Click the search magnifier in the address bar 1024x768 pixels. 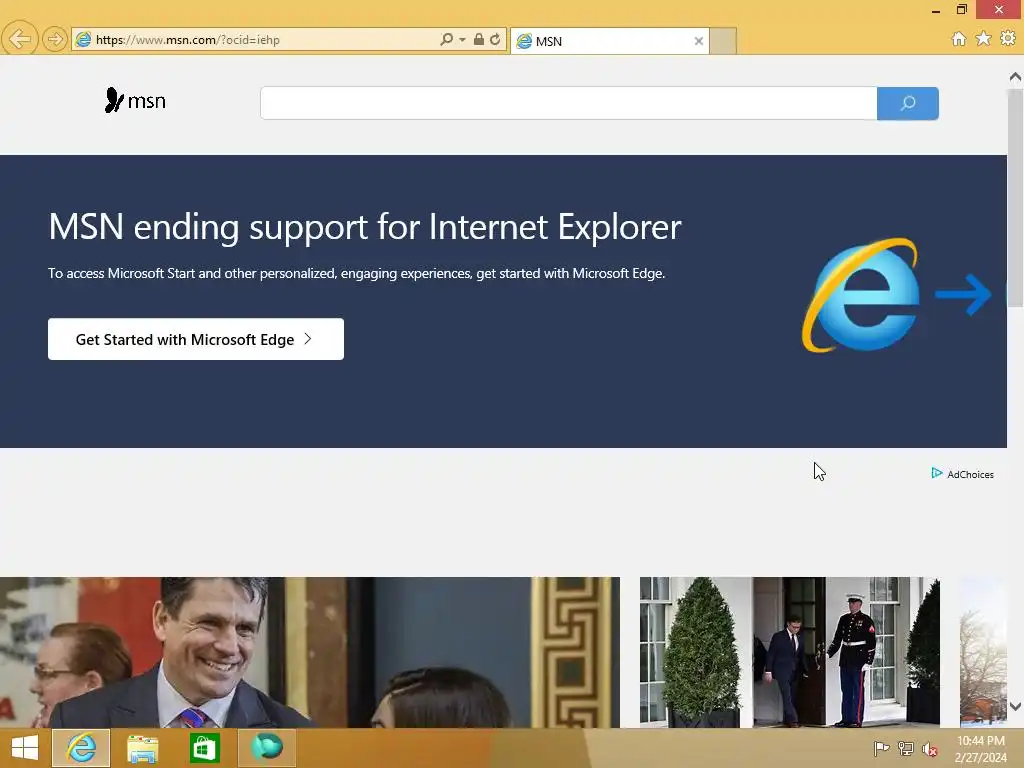pyautogui.click(x=446, y=39)
